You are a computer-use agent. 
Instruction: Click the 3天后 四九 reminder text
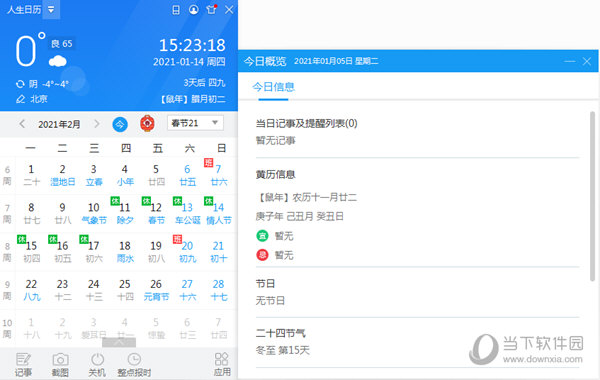click(x=204, y=82)
